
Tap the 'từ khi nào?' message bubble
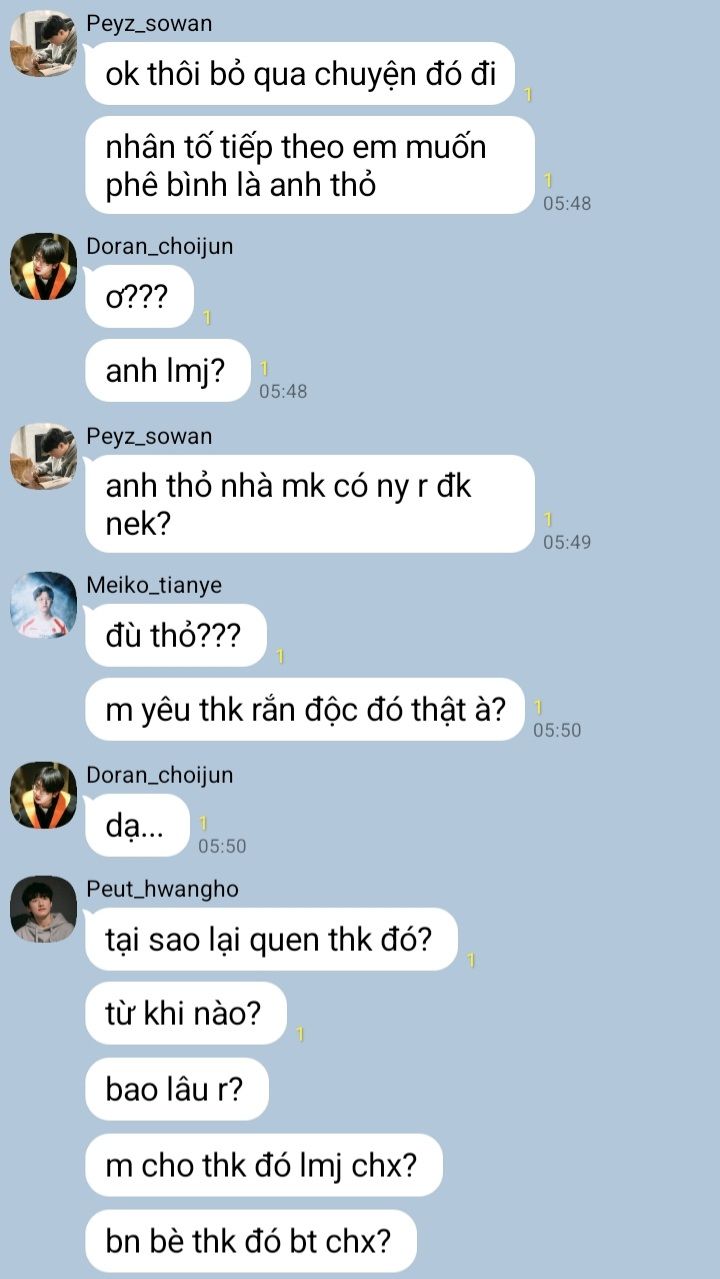(186, 1013)
